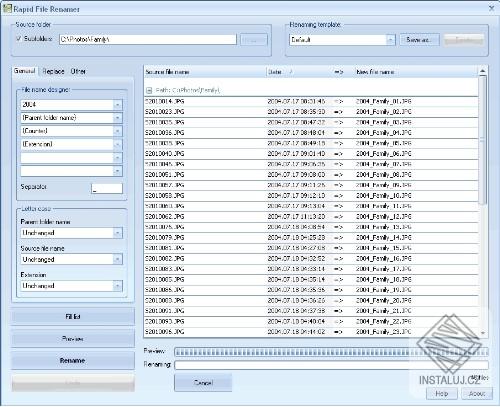Click the Cancel button
500x407 pixels.
pos(203,383)
